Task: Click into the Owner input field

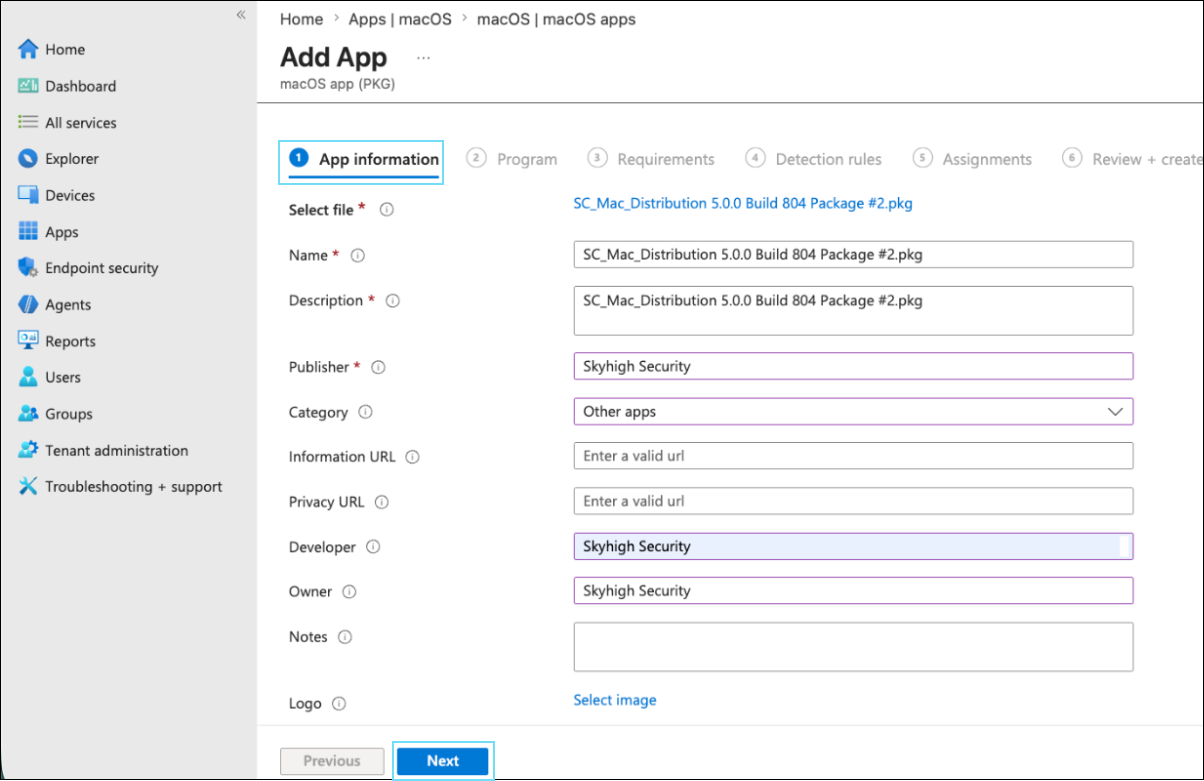Action: 853,590
